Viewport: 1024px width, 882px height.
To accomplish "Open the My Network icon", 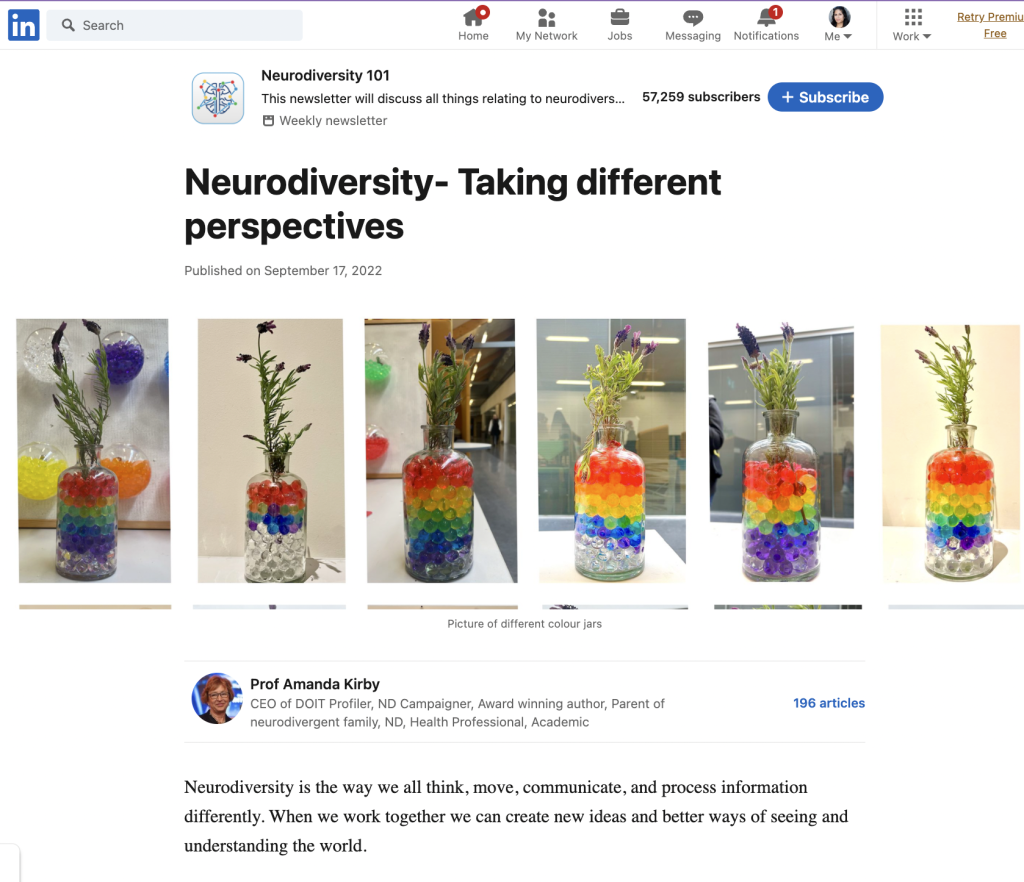I will click(547, 18).
